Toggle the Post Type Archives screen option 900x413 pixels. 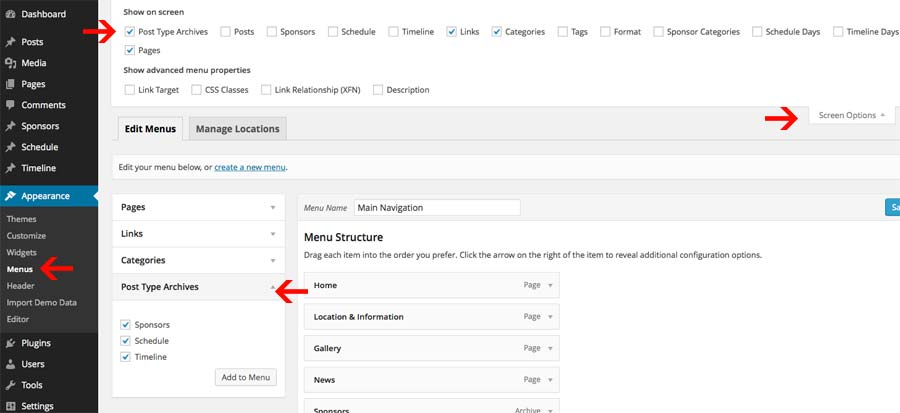point(130,32)
